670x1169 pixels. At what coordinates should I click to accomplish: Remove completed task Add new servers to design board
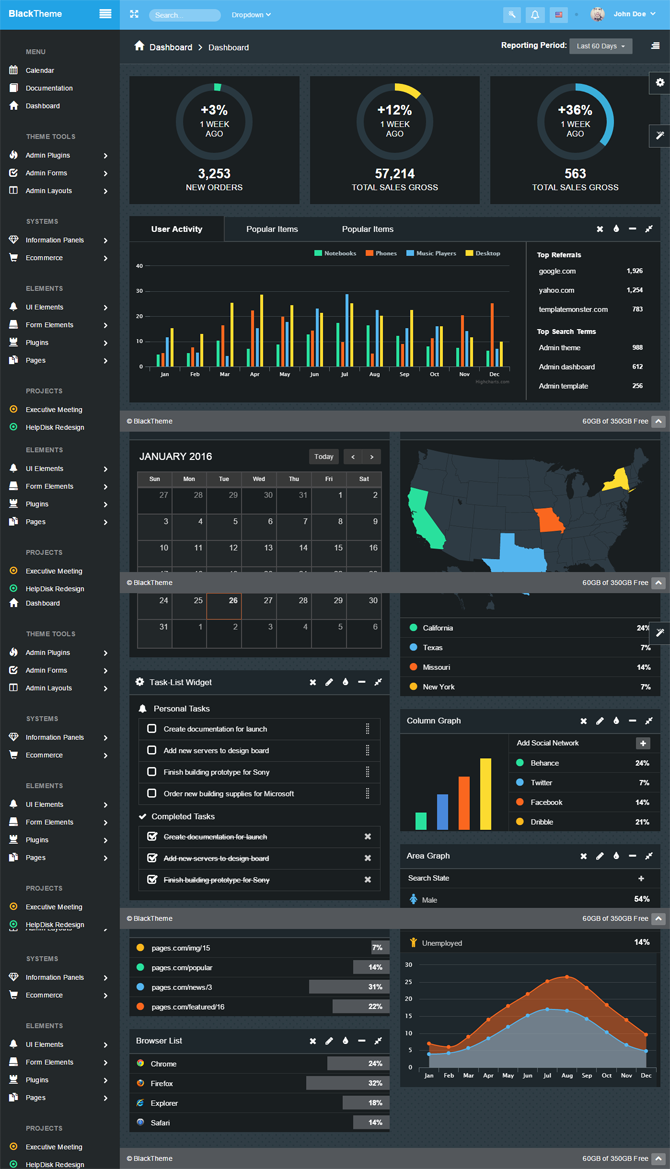[367, 858]
